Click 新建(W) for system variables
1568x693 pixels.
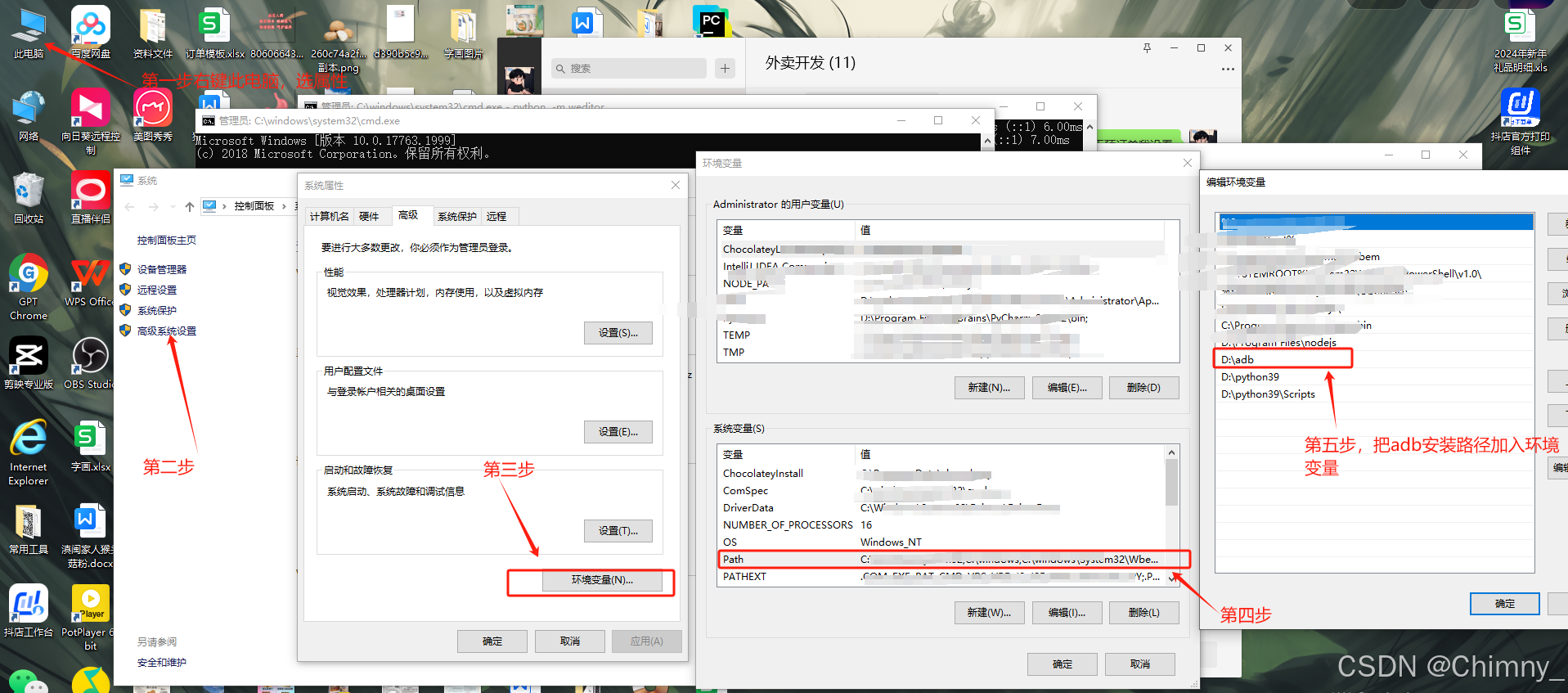990,613
